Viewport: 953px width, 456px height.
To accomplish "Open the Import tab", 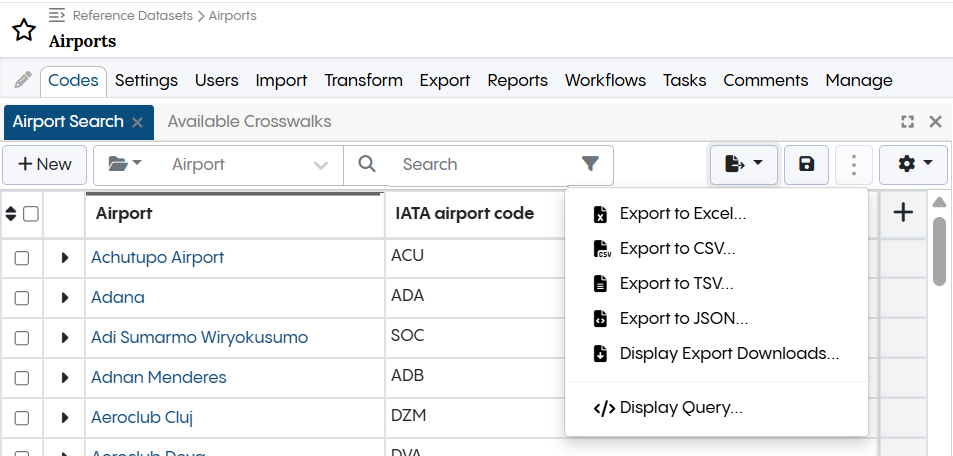I will click(281, 81).
